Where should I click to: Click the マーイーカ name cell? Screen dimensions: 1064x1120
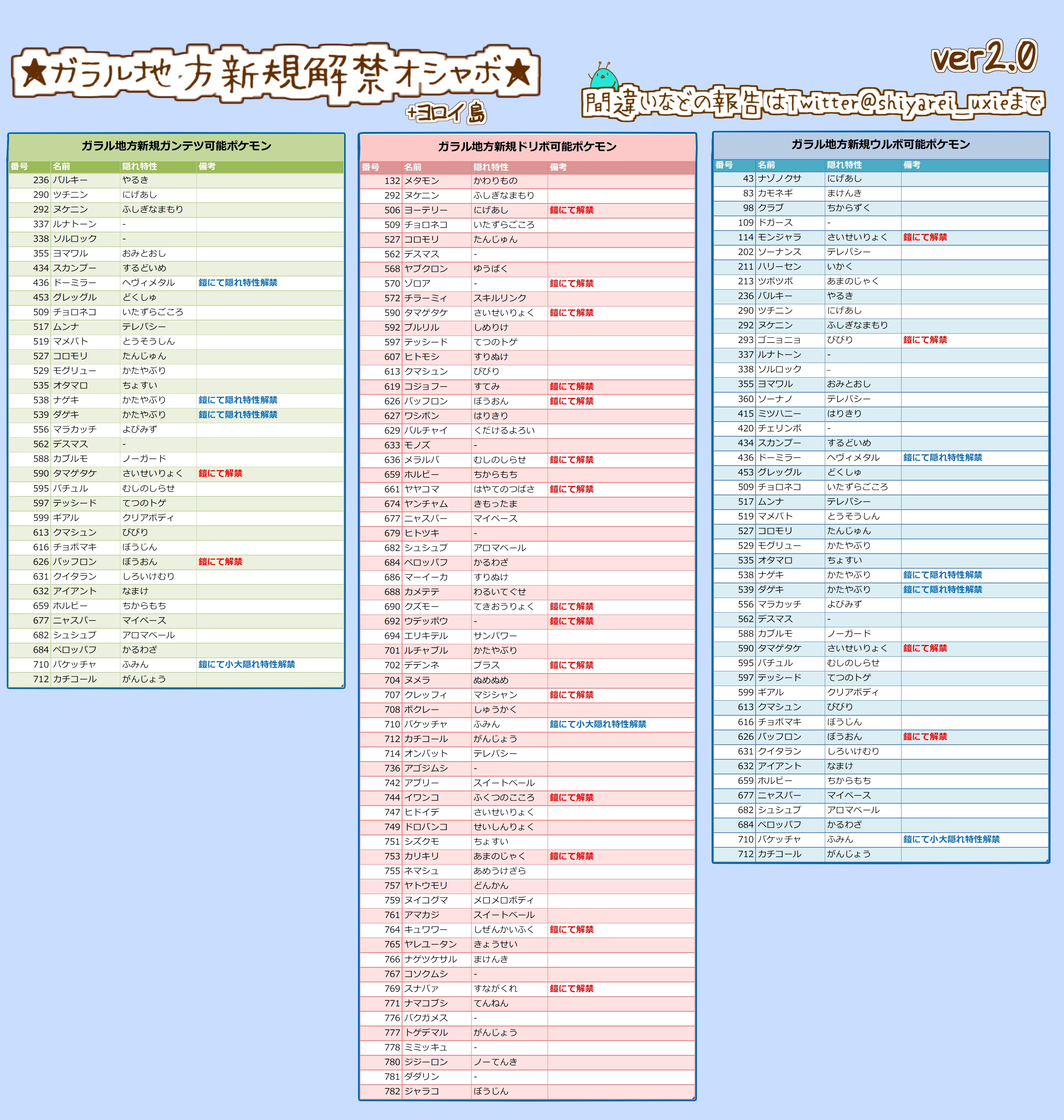coord(426,577)
